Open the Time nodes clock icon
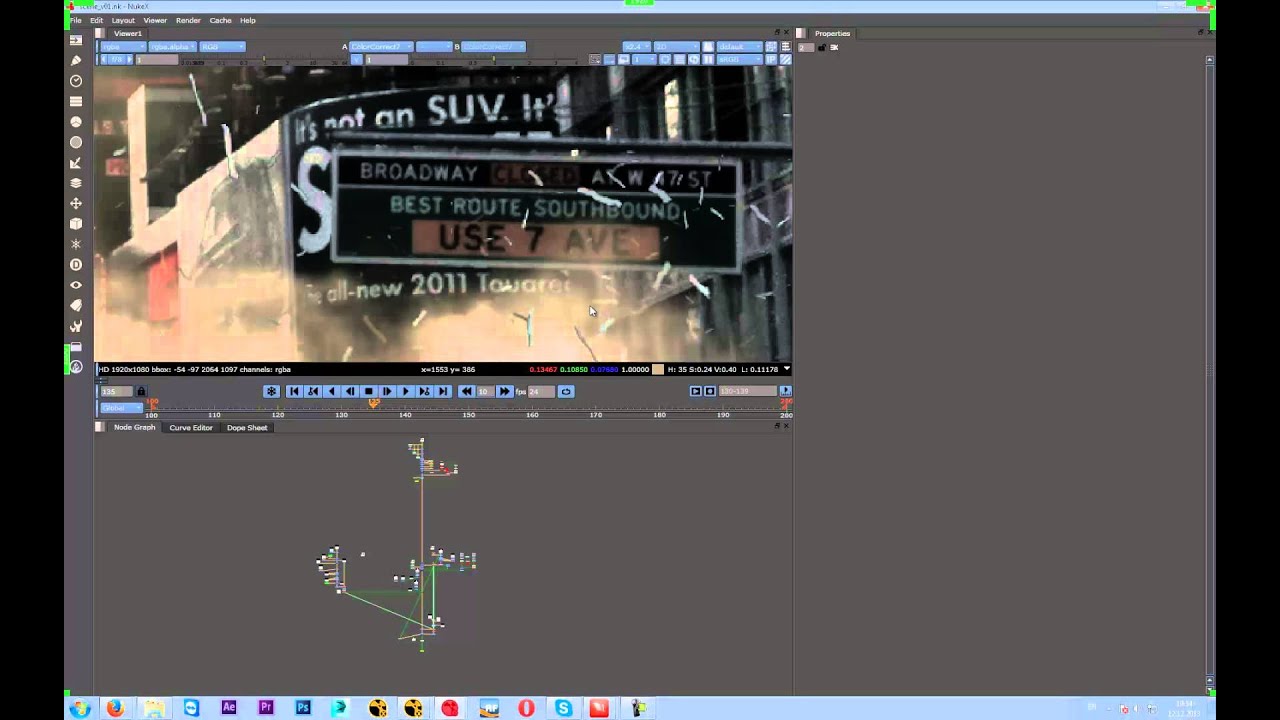Screen dimensions: 1280x720 click(76, 81)
